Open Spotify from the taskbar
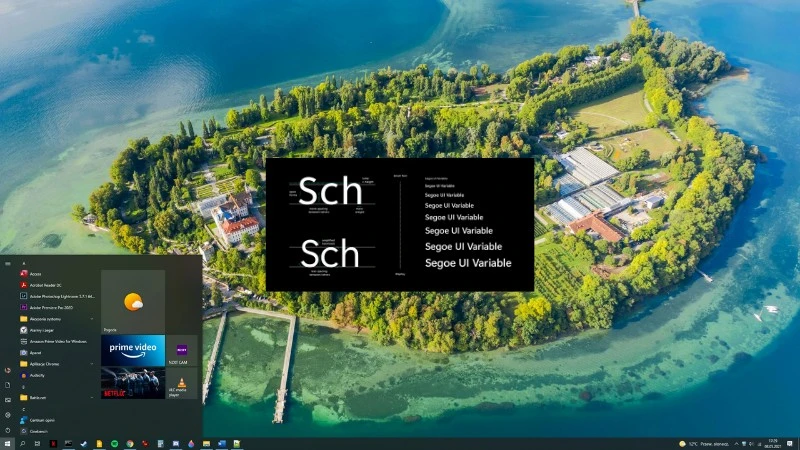 click(x=114, y=444)
